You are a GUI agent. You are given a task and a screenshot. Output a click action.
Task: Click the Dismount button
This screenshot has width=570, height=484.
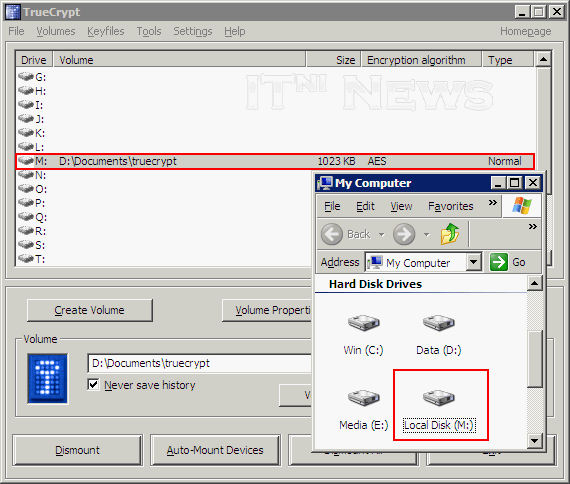(77, 450)
